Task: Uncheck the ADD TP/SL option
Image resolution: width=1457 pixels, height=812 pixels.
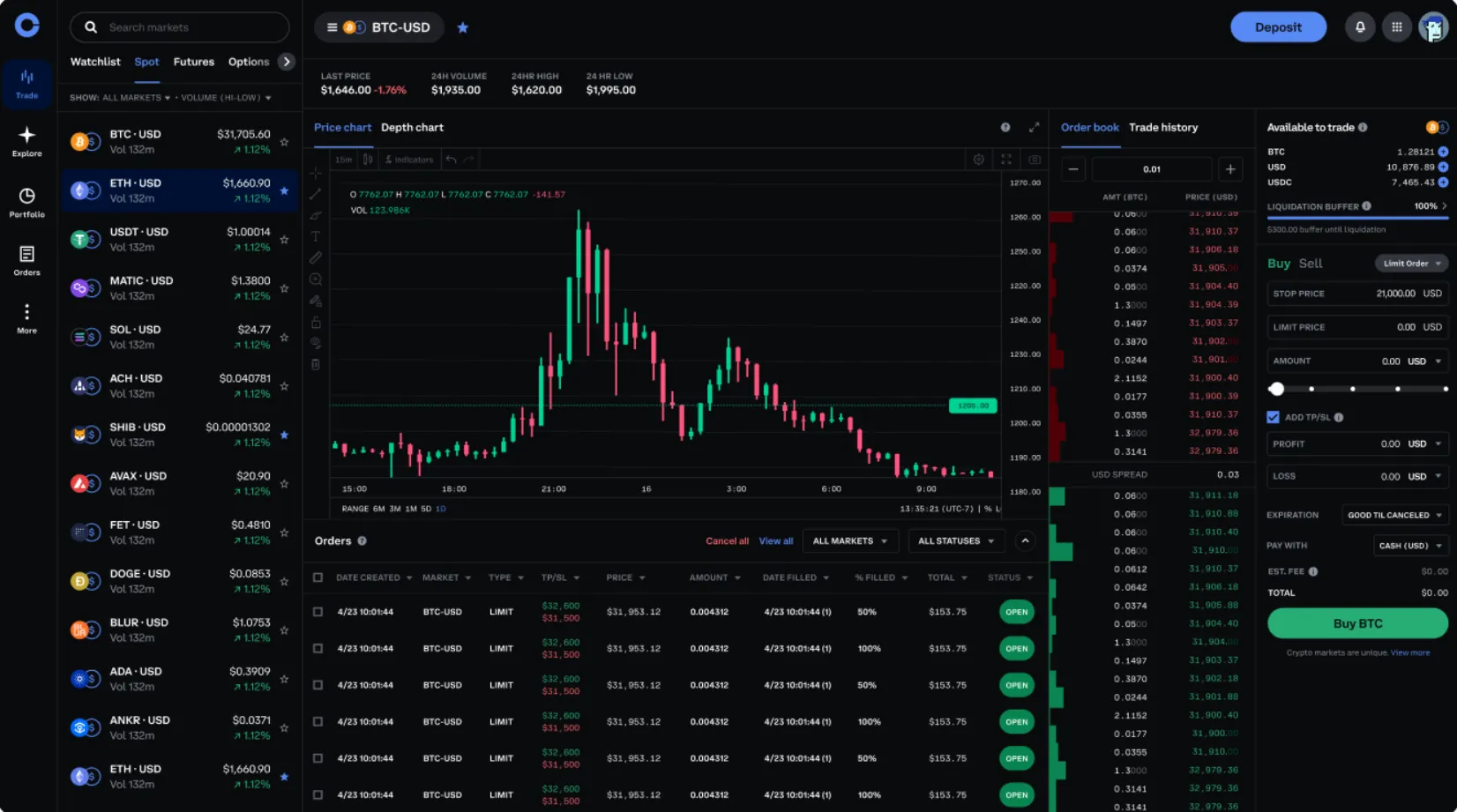Action: [x=1272, y=417]
